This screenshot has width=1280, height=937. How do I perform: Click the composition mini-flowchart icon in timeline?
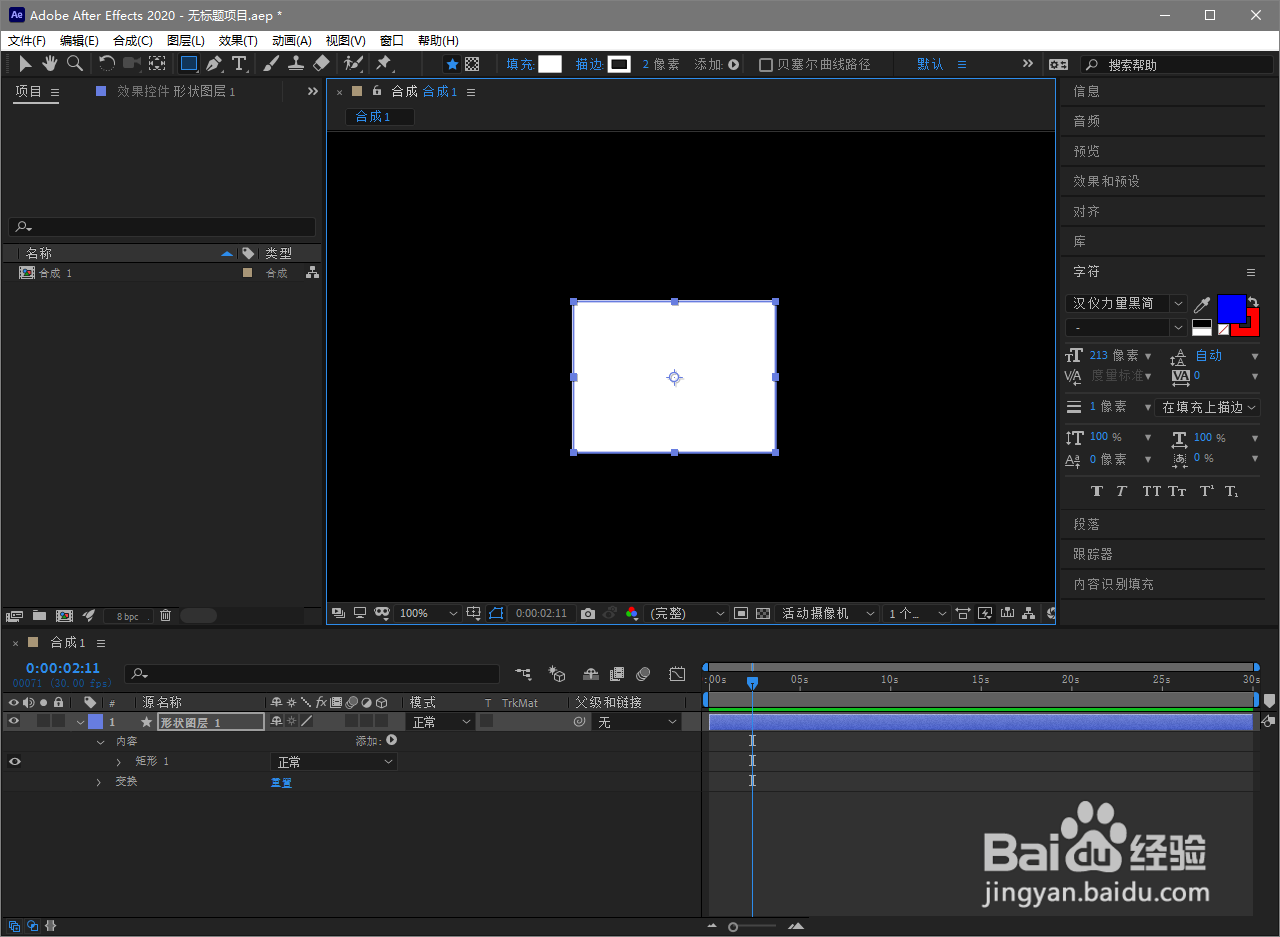click(x=523, y=674)
